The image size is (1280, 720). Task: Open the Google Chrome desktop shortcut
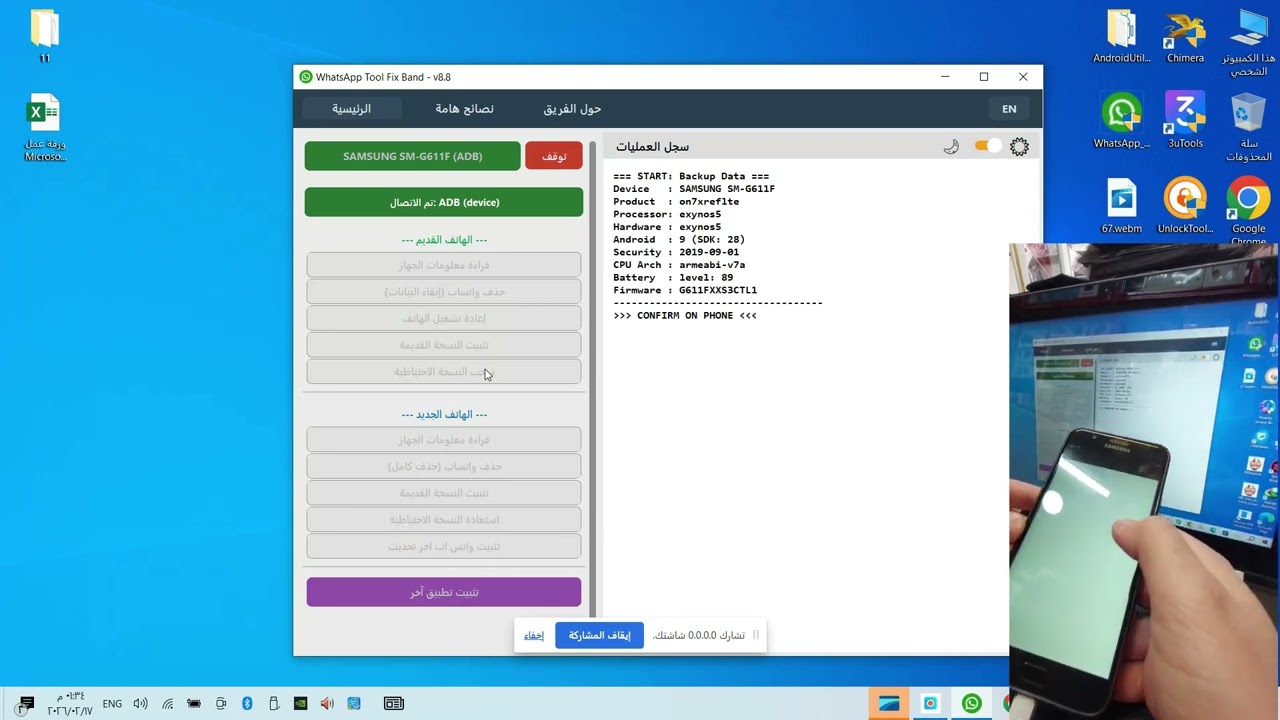[x=1249, y=211]
